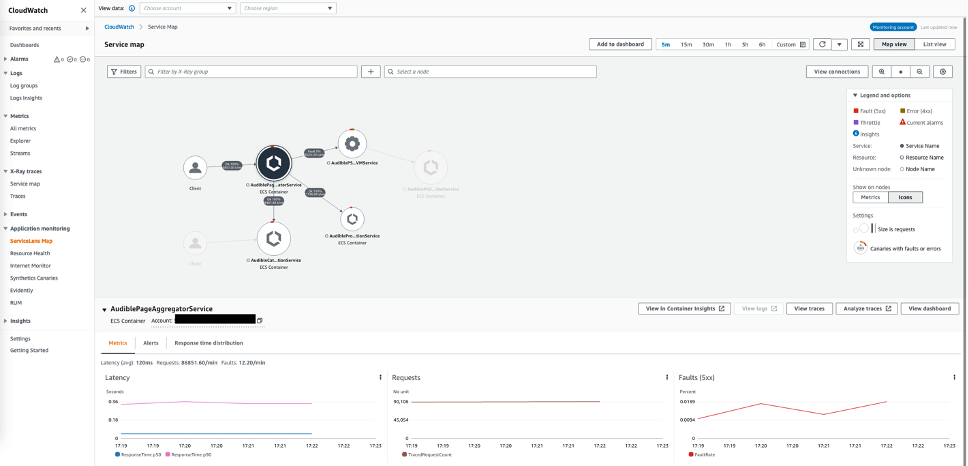The image size is (968, 466).
Task: Open the Latency chart options menu
Action: pyautogui.click(x=380, y=377)
